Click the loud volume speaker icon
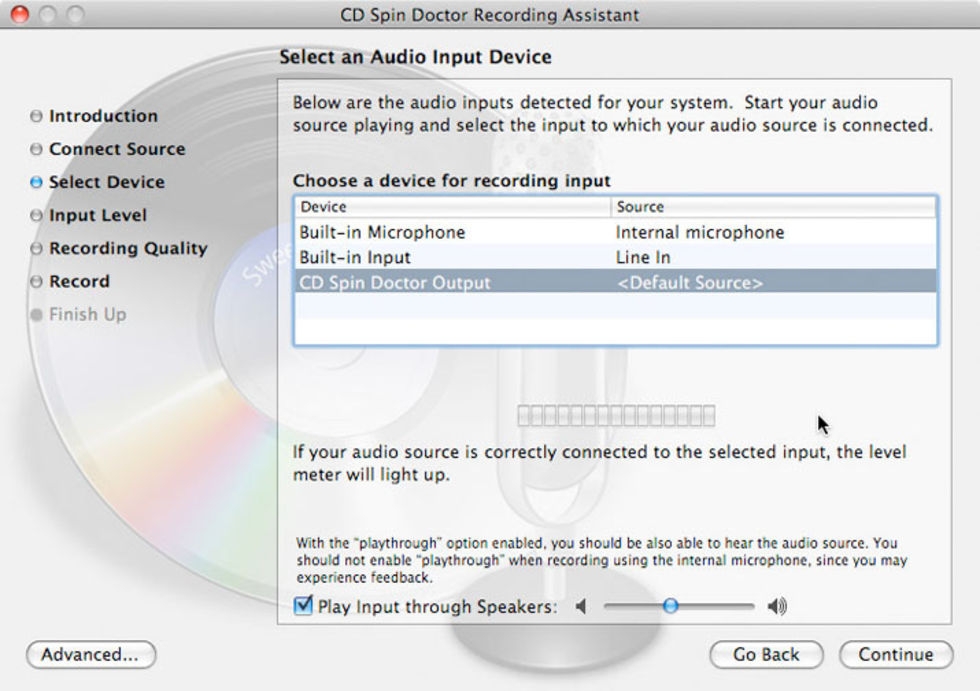 [777, 606]
